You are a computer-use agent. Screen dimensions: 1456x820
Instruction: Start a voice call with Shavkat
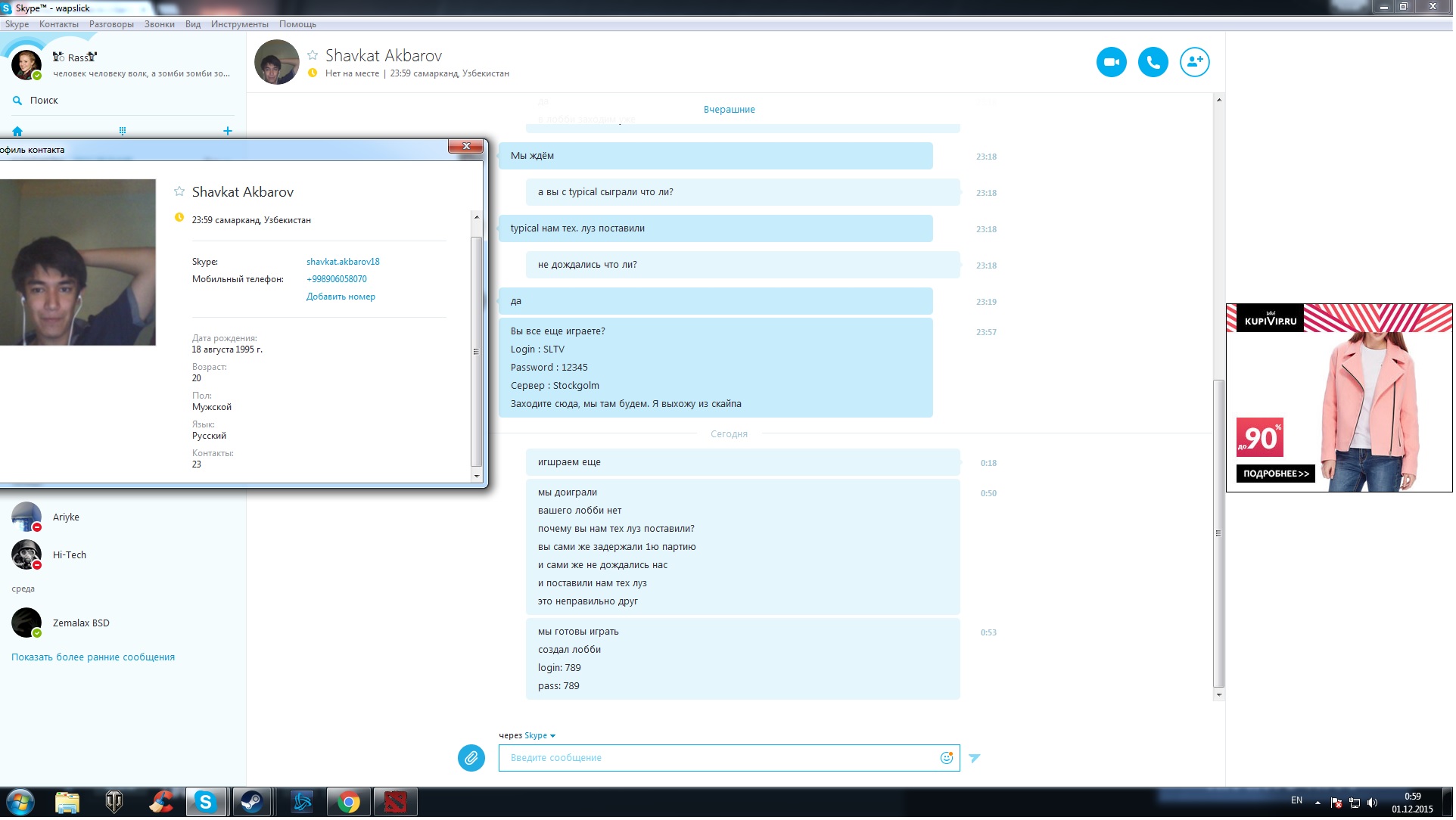pos(1155,62)
